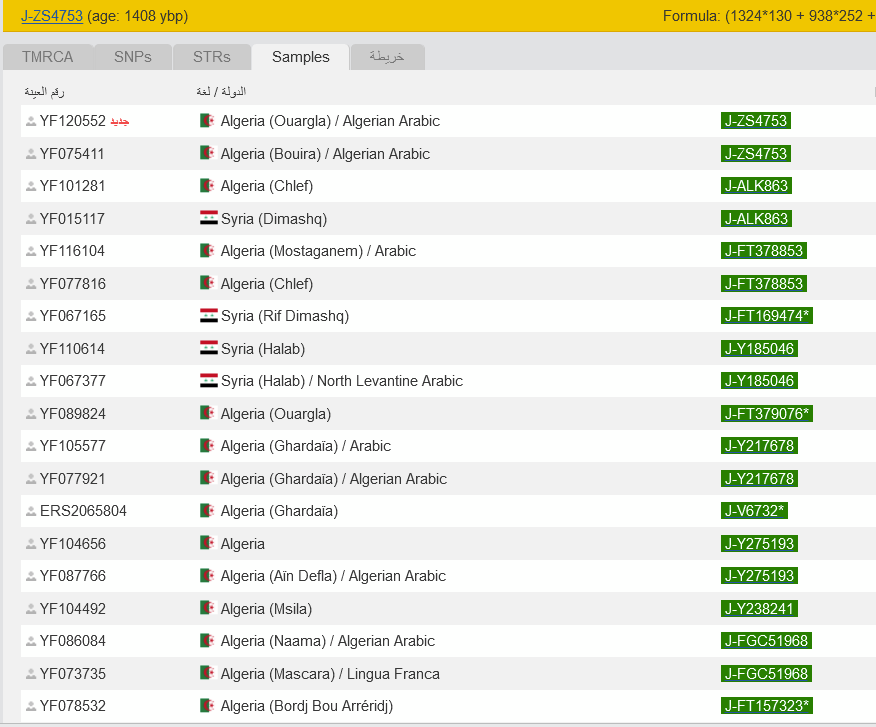Open J-ALK863 badge in YF101281 row

tap(756, 186)
